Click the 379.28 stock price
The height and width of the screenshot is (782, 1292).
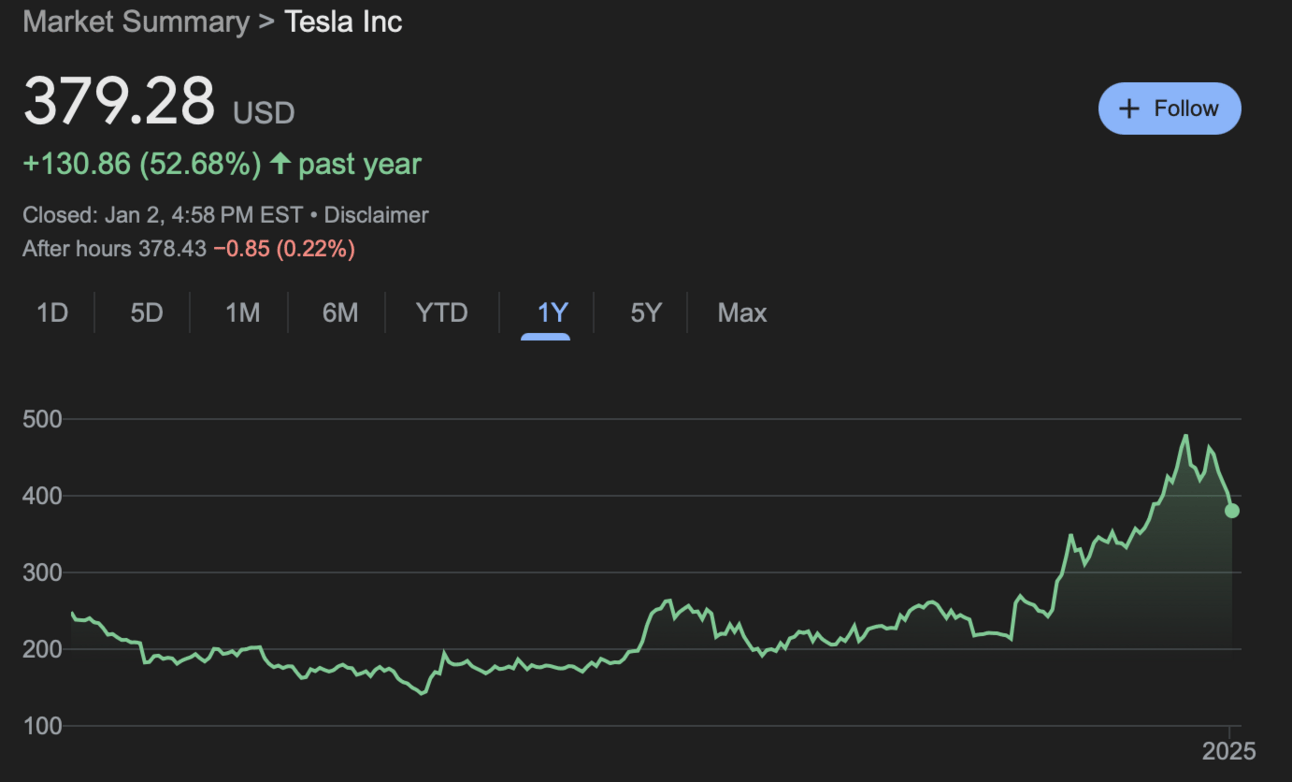click(118, 101)
